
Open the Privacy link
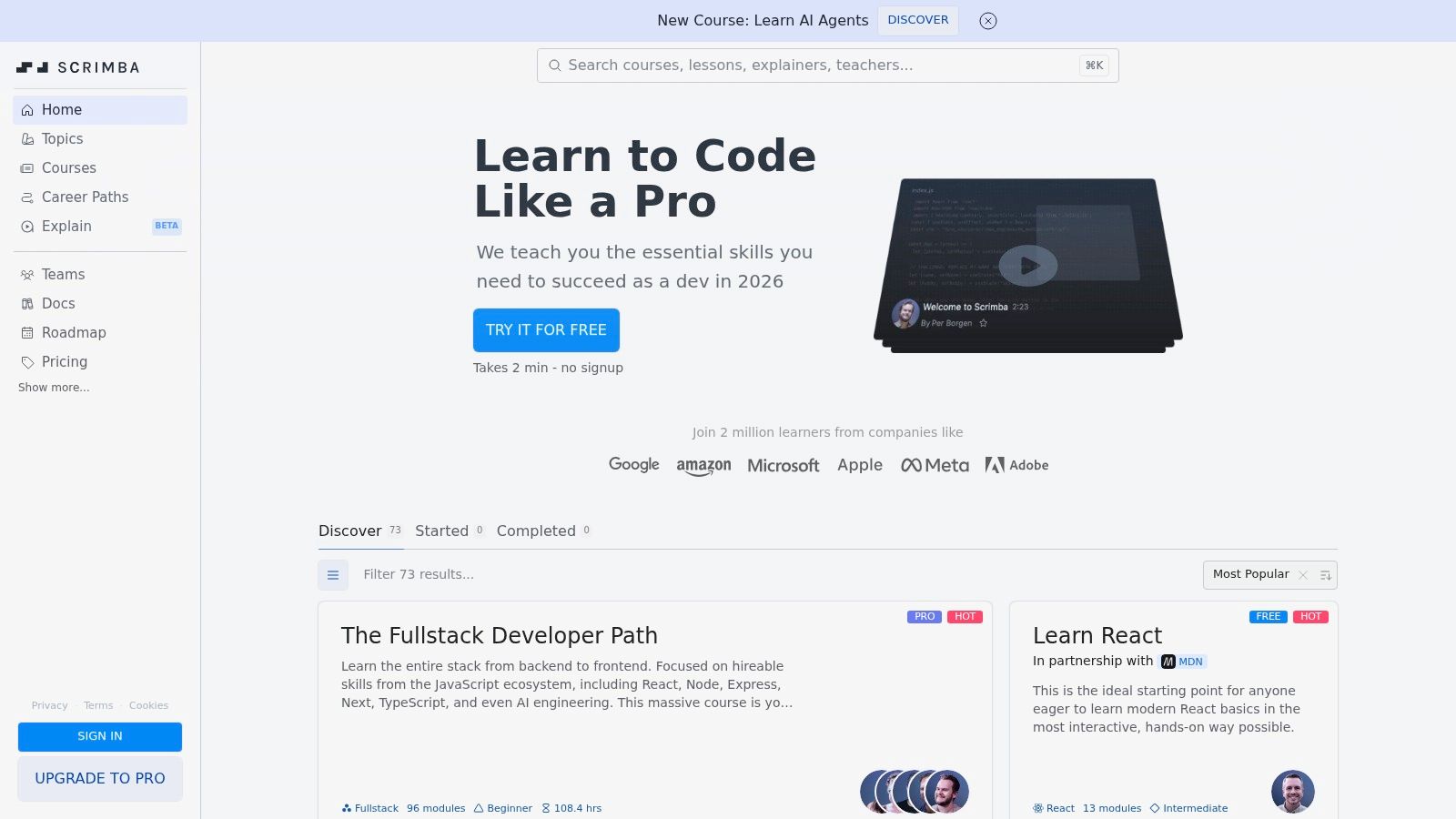pos(49,705)
